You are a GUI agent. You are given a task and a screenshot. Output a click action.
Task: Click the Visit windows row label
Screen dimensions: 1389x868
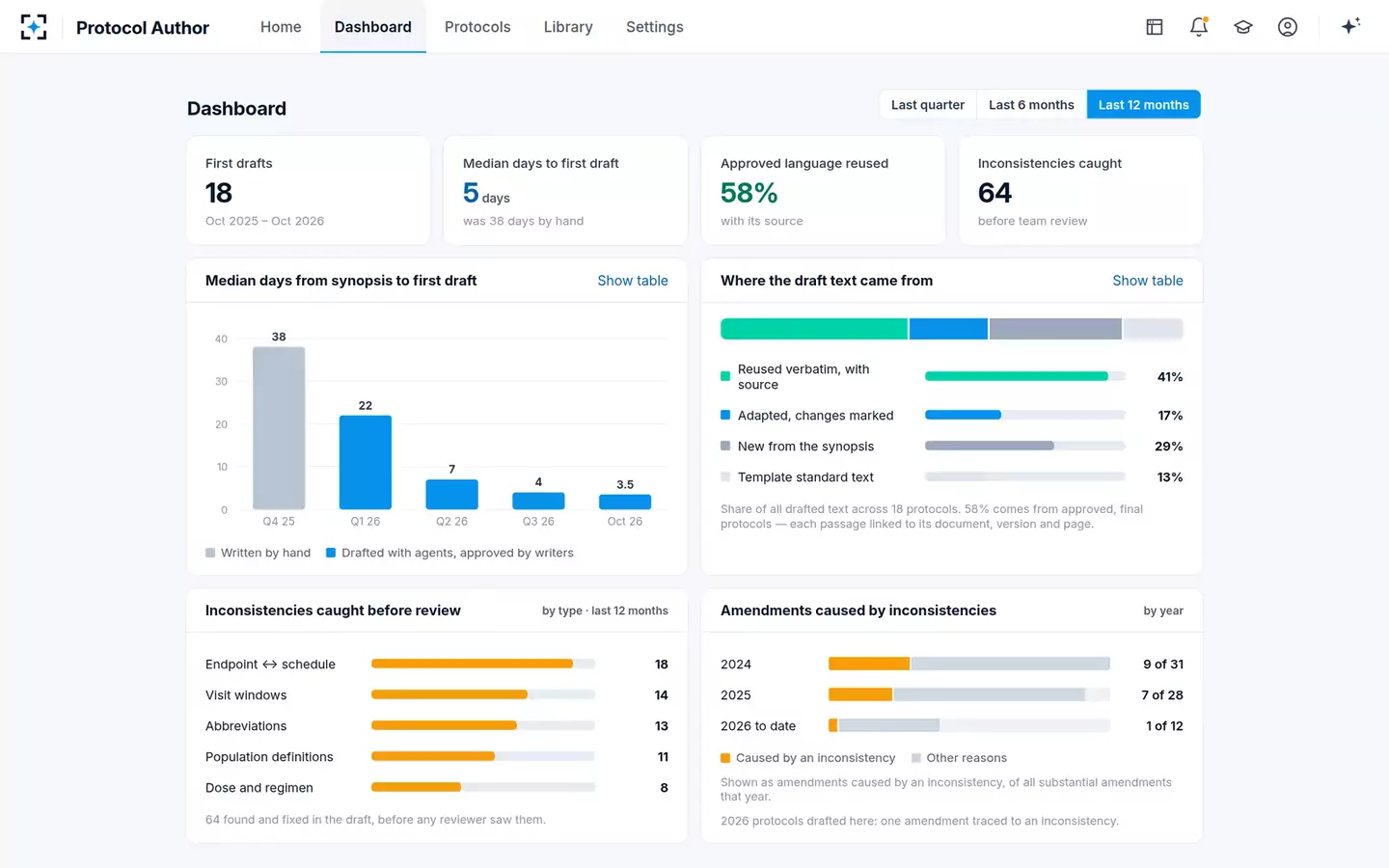pos(246,695)
